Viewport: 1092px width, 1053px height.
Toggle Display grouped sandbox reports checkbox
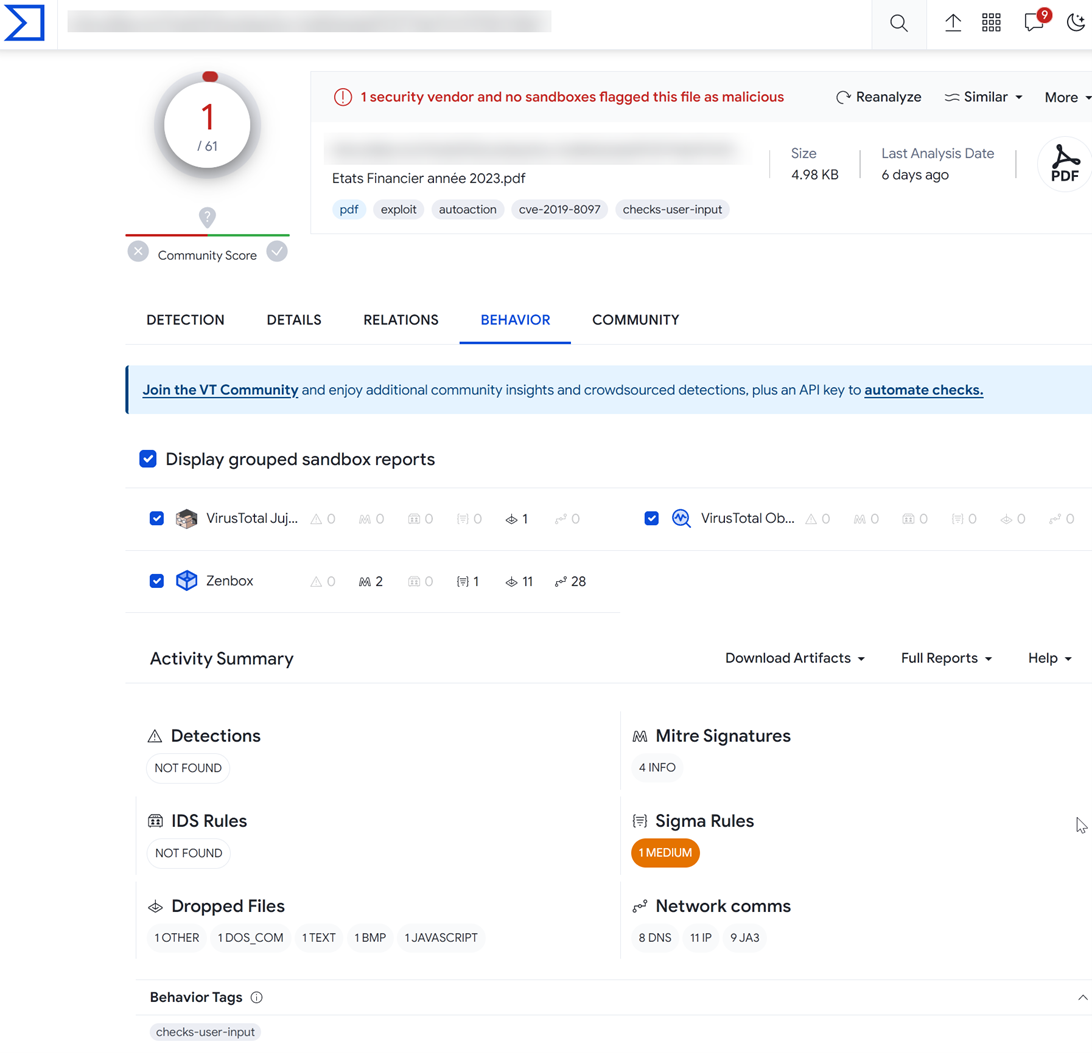pos(148,459)
